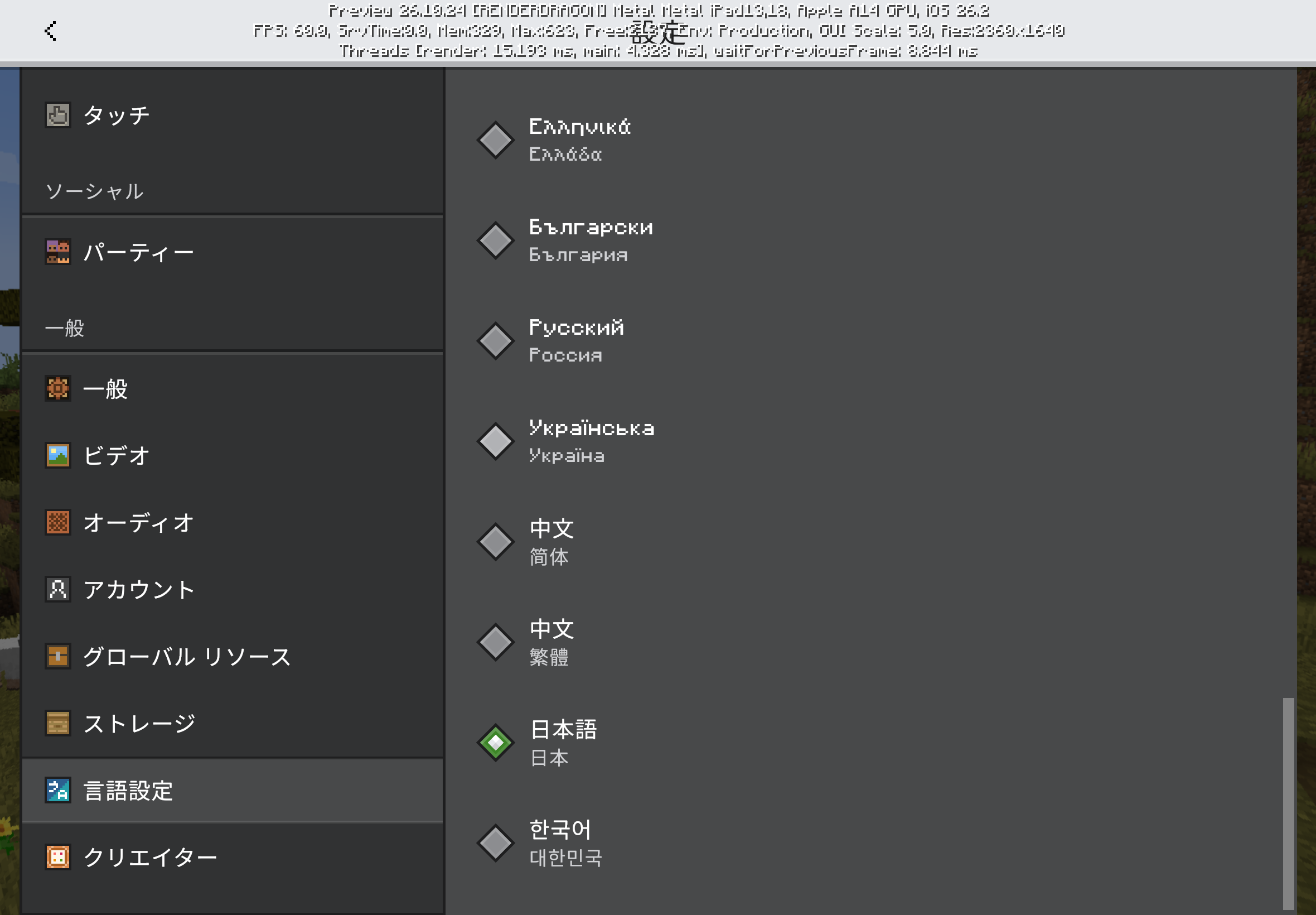Select 中文 繁體 radio option
The image size is (1316, 915).
coord(496,642)
